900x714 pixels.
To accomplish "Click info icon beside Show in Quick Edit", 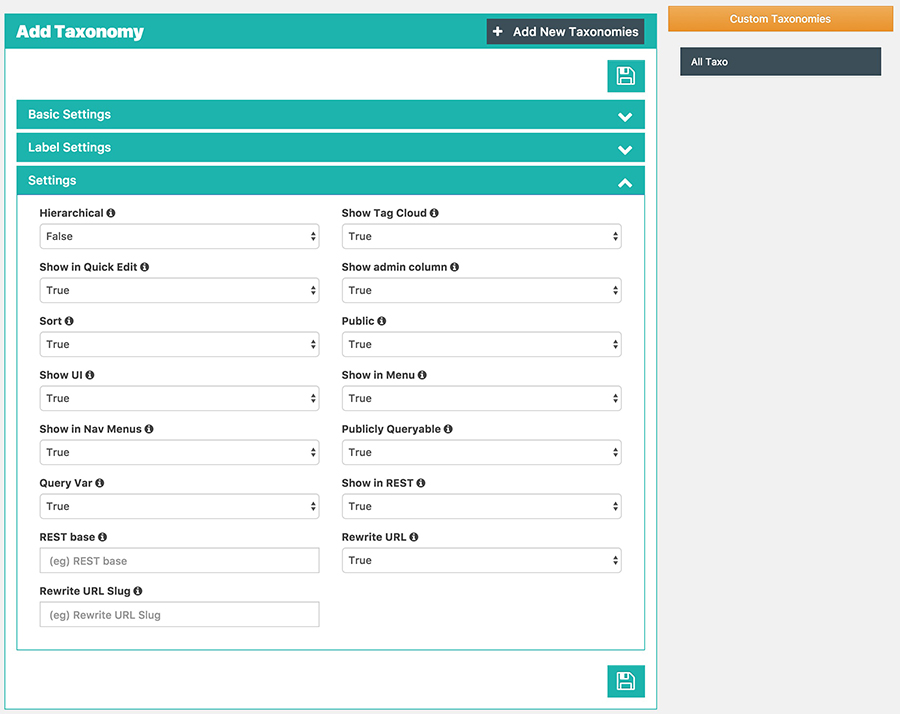I will click(145, 267).
